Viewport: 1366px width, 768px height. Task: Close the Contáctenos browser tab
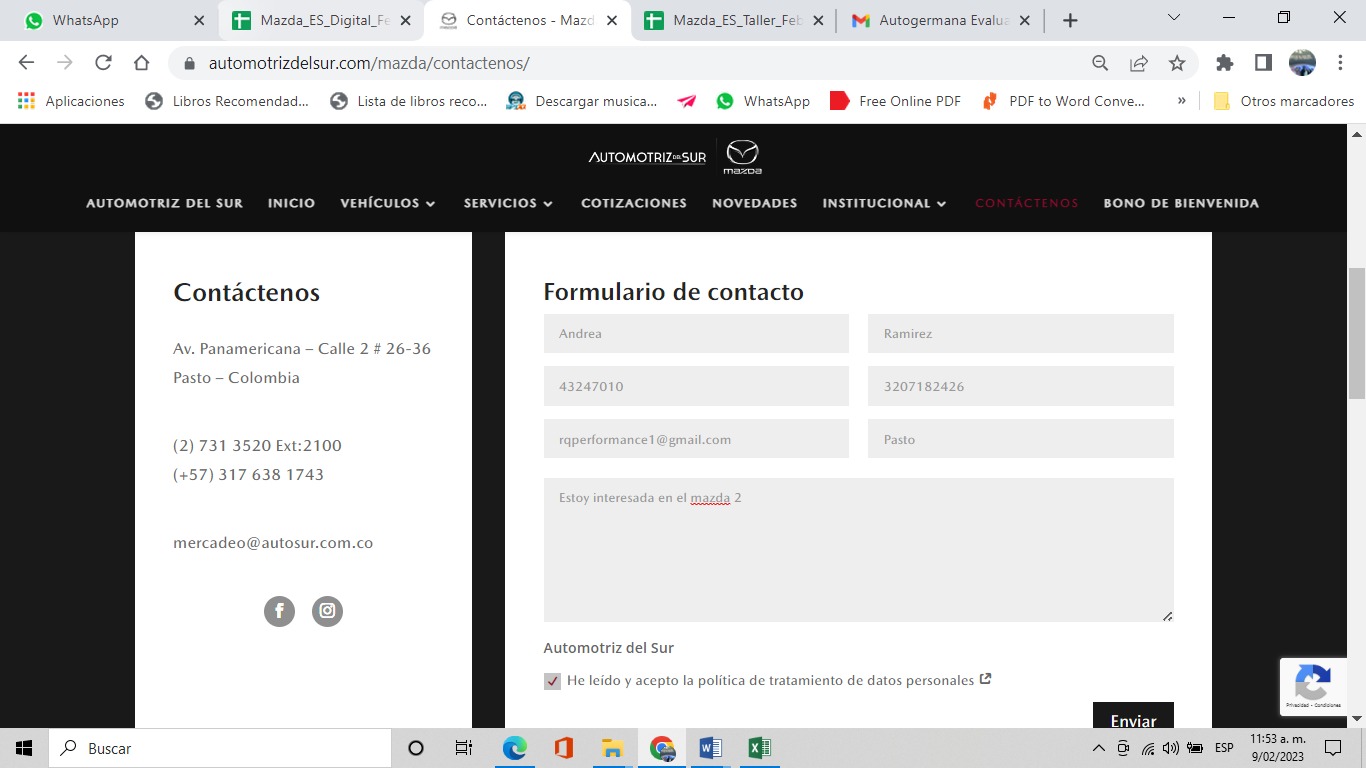coord(611,20)
